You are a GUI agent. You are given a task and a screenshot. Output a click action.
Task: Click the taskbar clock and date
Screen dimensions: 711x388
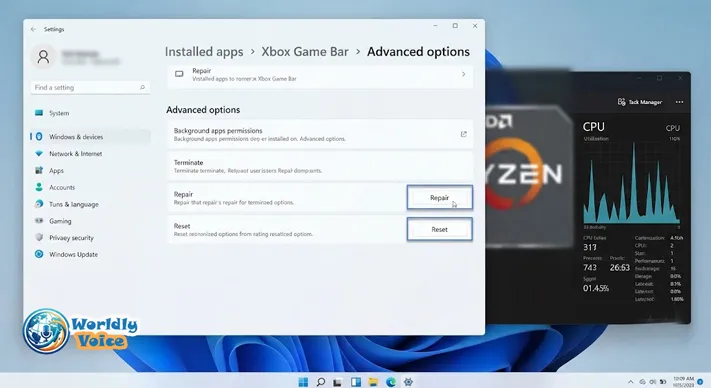[x=684, y=382]
